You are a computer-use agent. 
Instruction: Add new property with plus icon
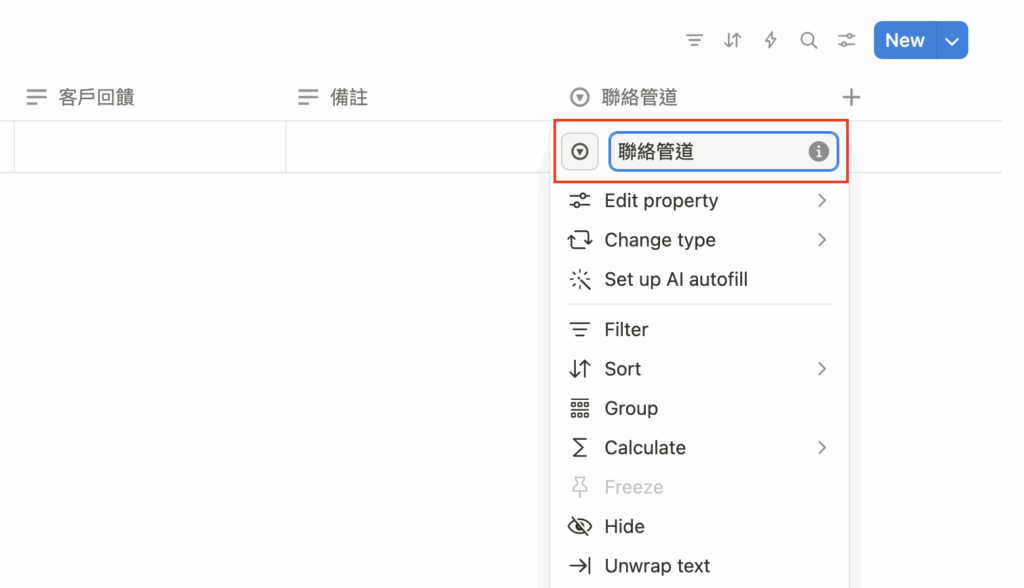(x=851, y=97)
